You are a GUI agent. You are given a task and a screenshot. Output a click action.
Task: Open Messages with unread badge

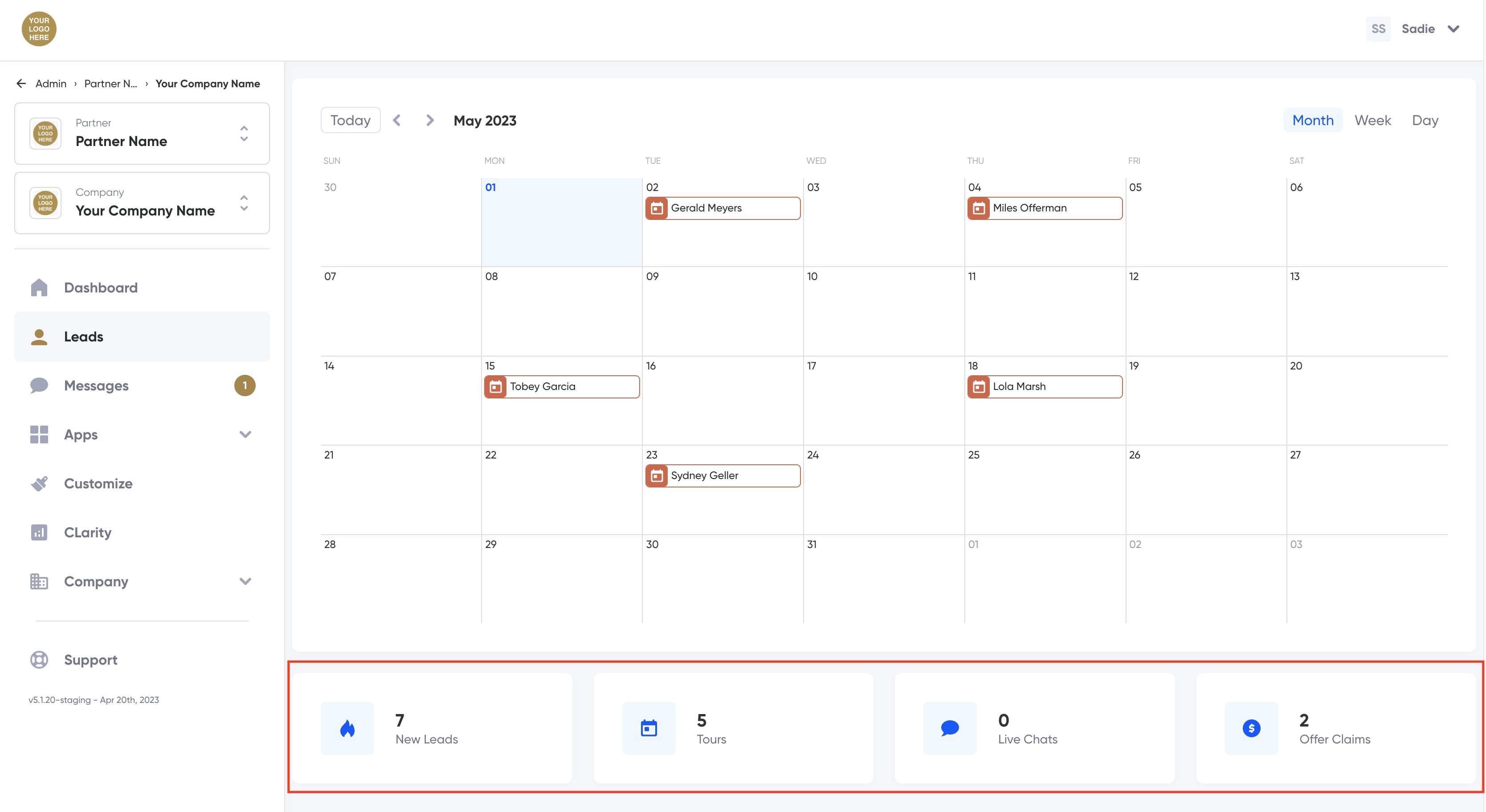coord(96,385)
